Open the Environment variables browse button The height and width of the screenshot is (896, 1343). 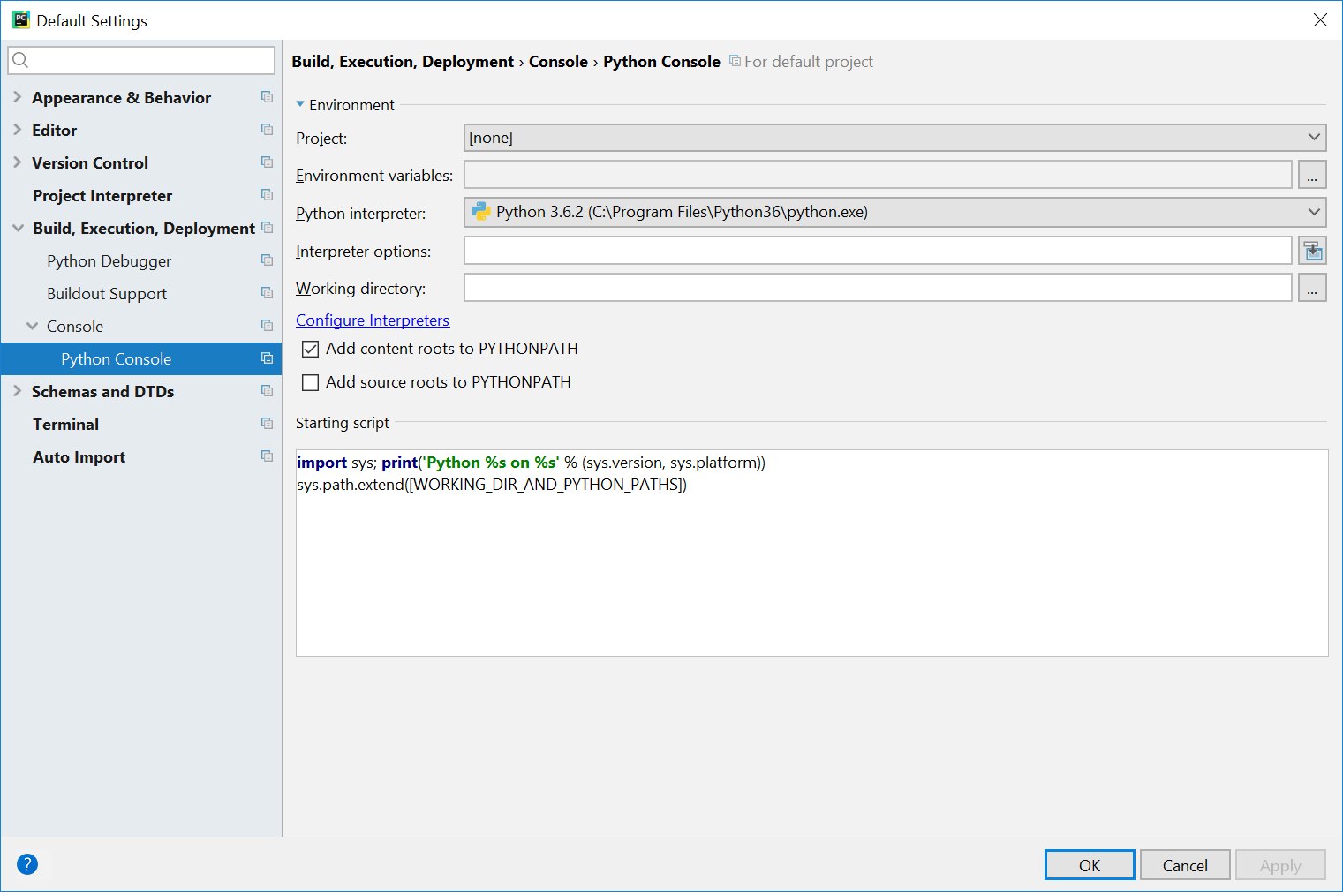[1312, 175]
